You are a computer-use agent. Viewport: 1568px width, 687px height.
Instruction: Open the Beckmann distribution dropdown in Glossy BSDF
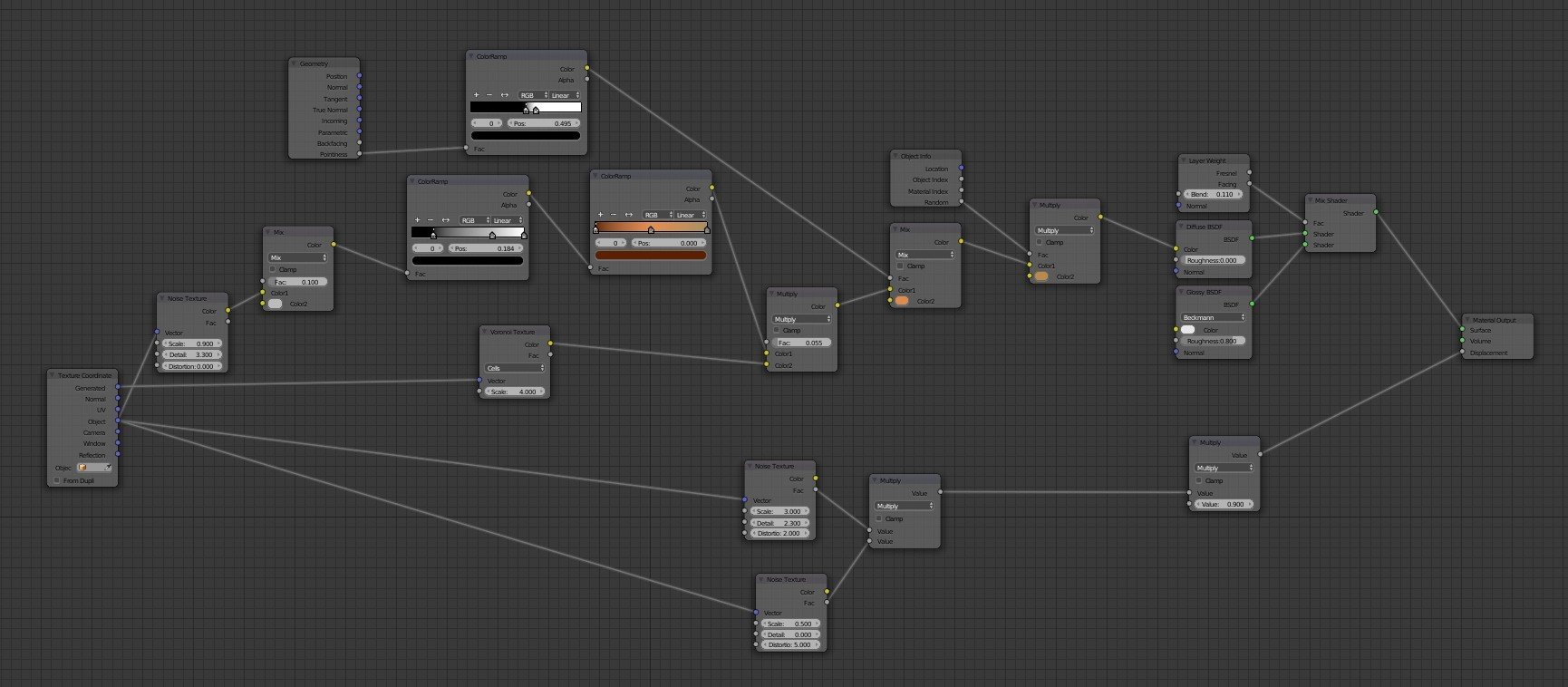pos(1214,317)
